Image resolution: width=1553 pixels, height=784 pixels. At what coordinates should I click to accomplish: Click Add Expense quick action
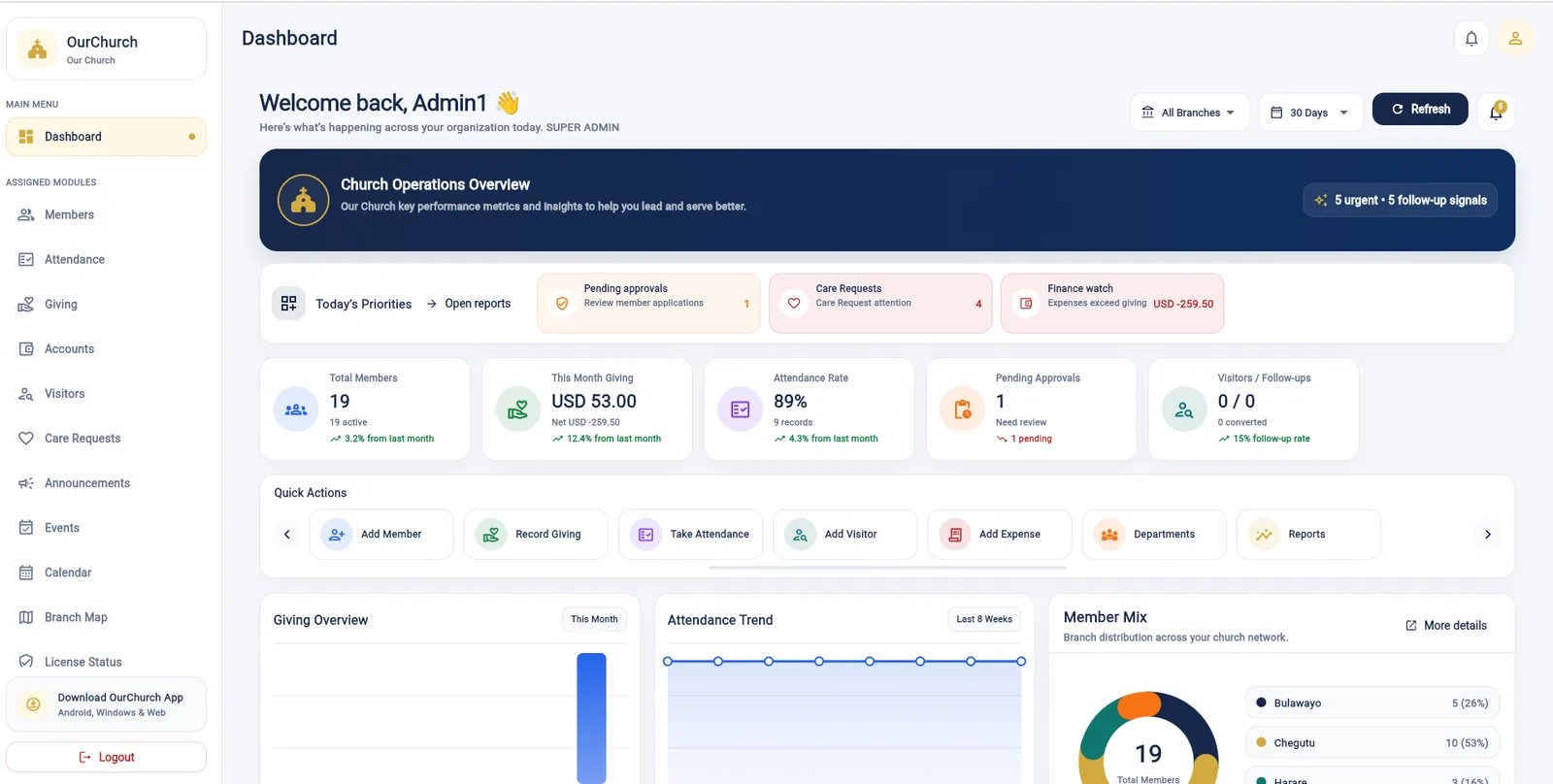point(1000,535)
